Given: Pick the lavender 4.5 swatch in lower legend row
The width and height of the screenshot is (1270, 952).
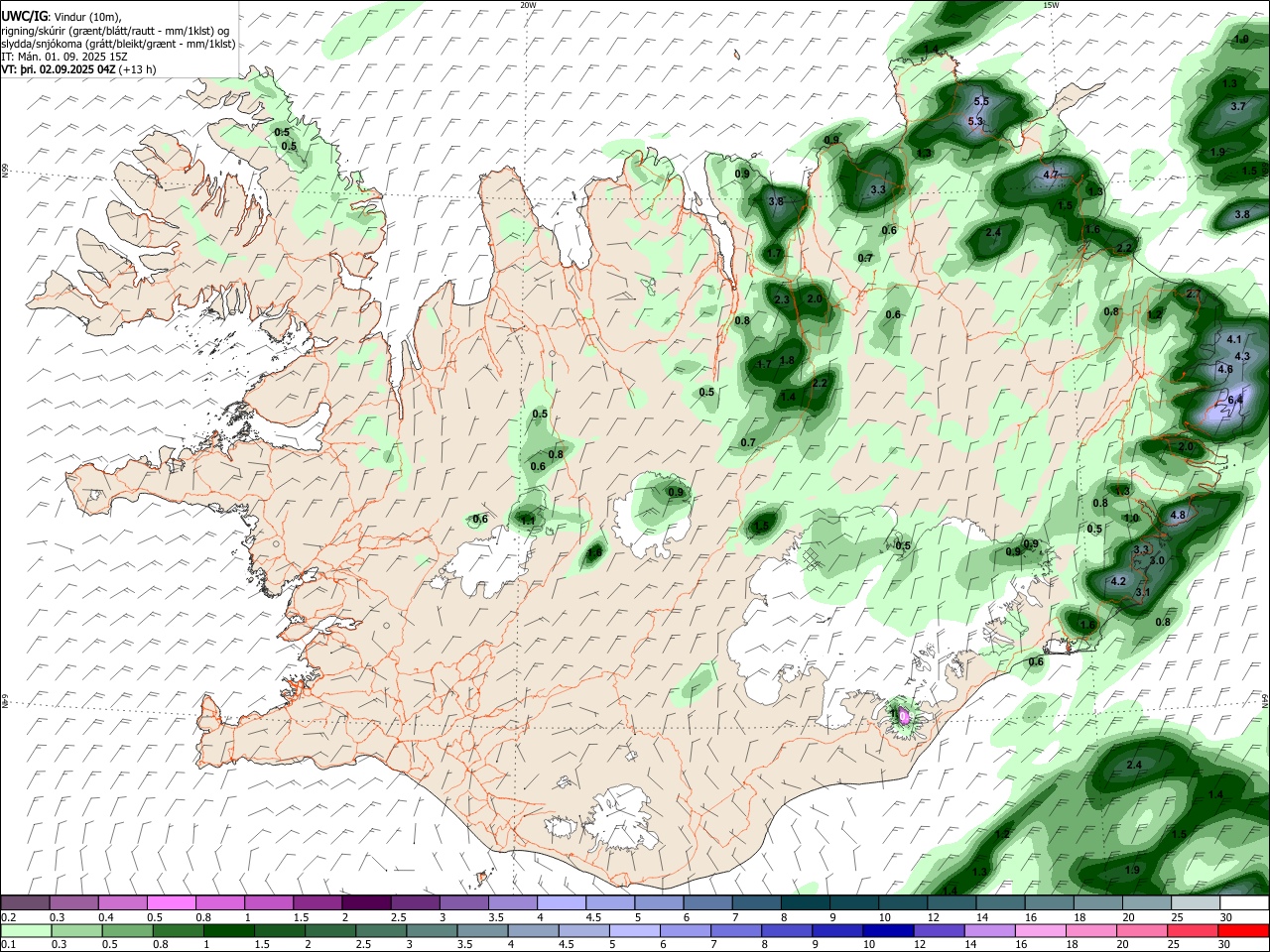Looking at the screenshot, I should pyautogui.click(x=583, y=931).
